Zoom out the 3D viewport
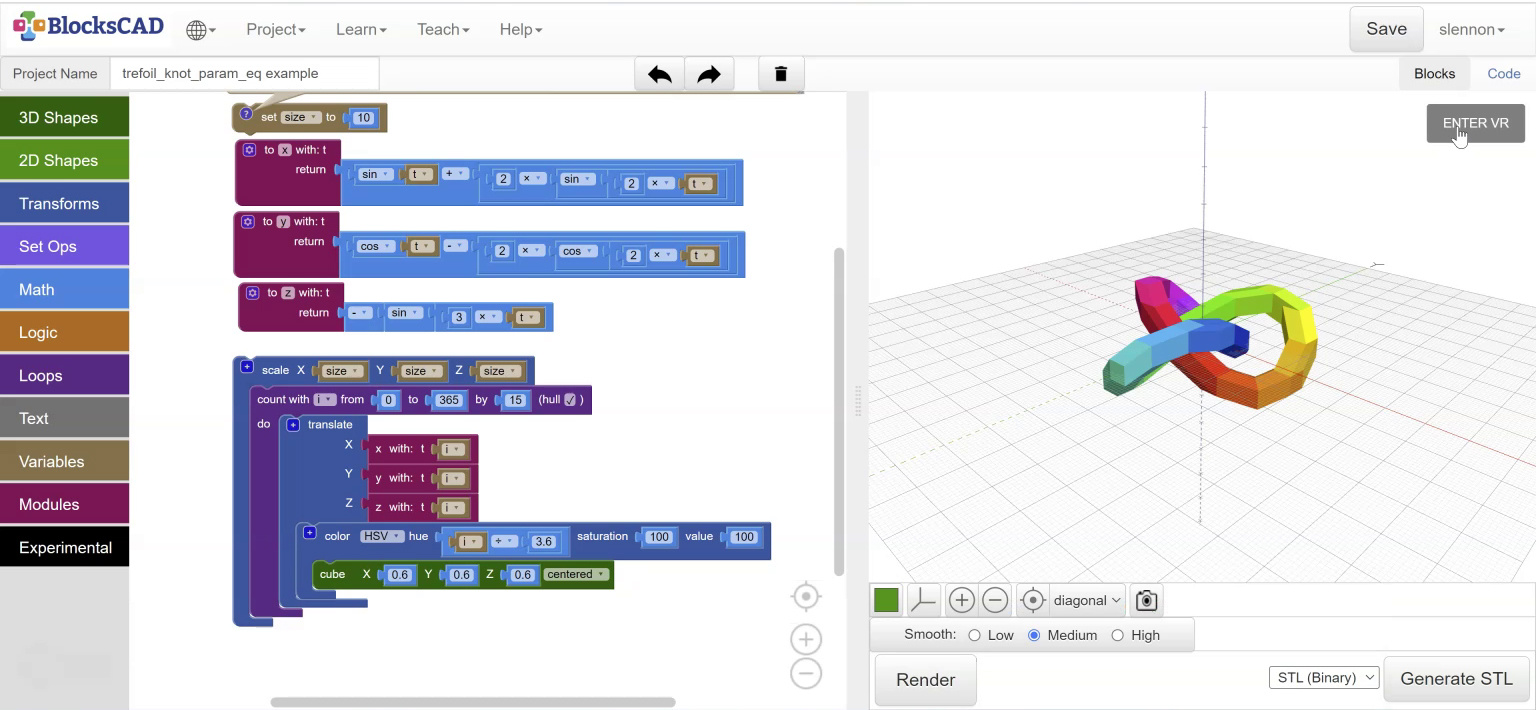The image size is (1536, 710). point(995,599)
